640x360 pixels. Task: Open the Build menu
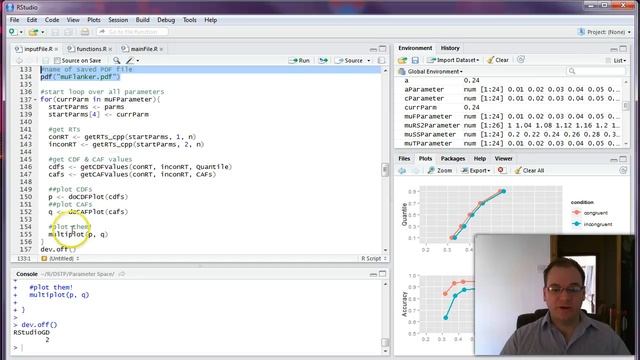[x=142, y=20]
